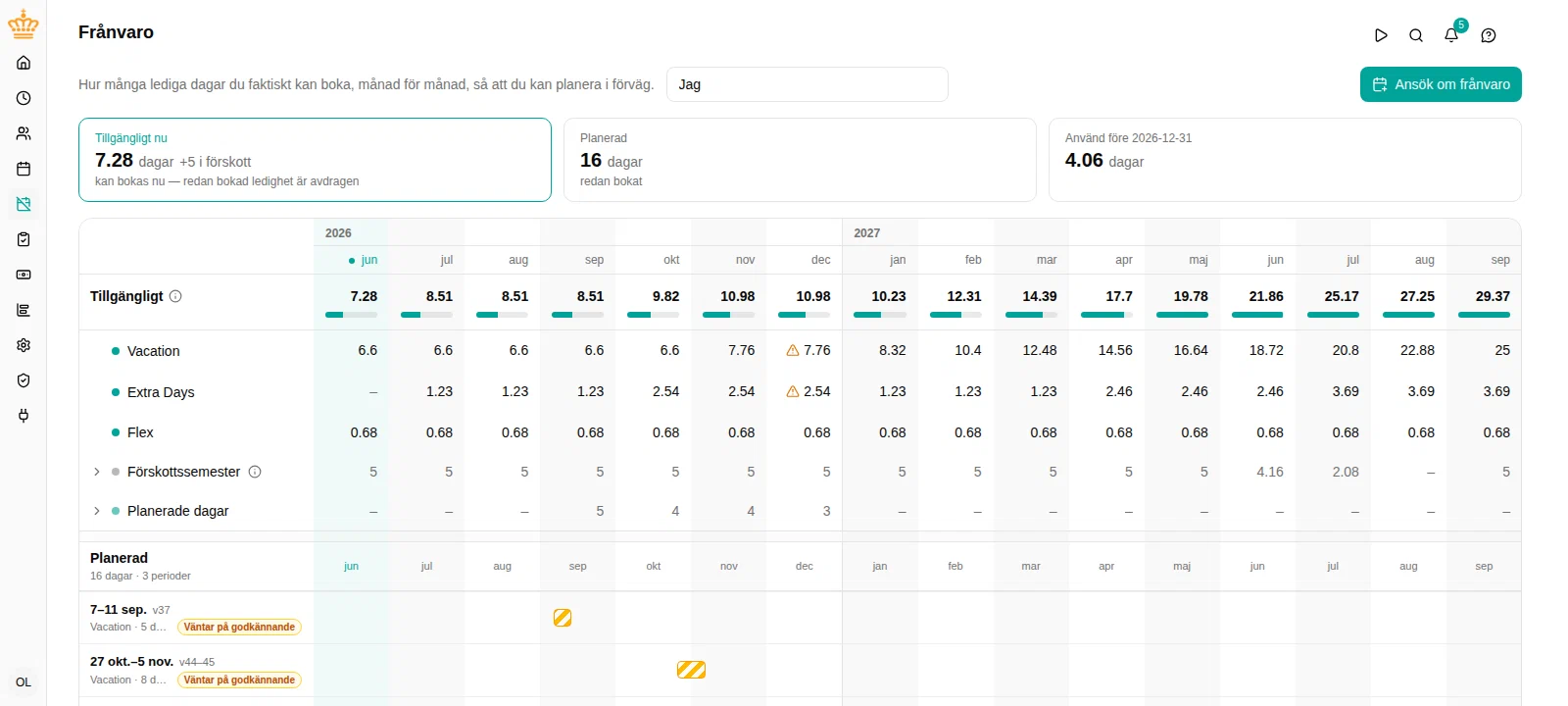Click the play icon in header

[x=1381, y=35]
